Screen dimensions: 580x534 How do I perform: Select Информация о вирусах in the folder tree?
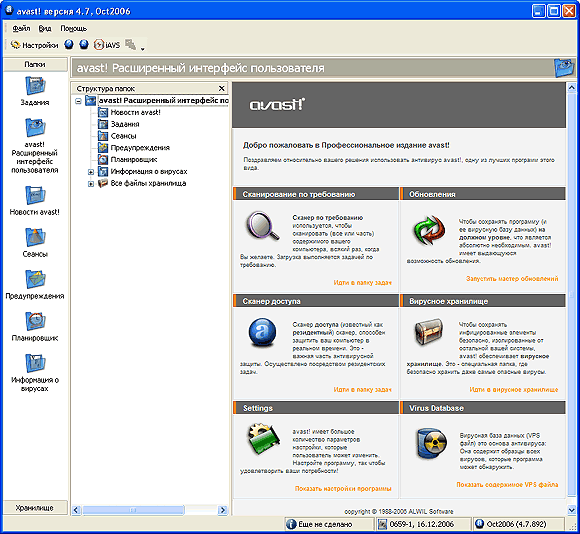tap(149, 172)
